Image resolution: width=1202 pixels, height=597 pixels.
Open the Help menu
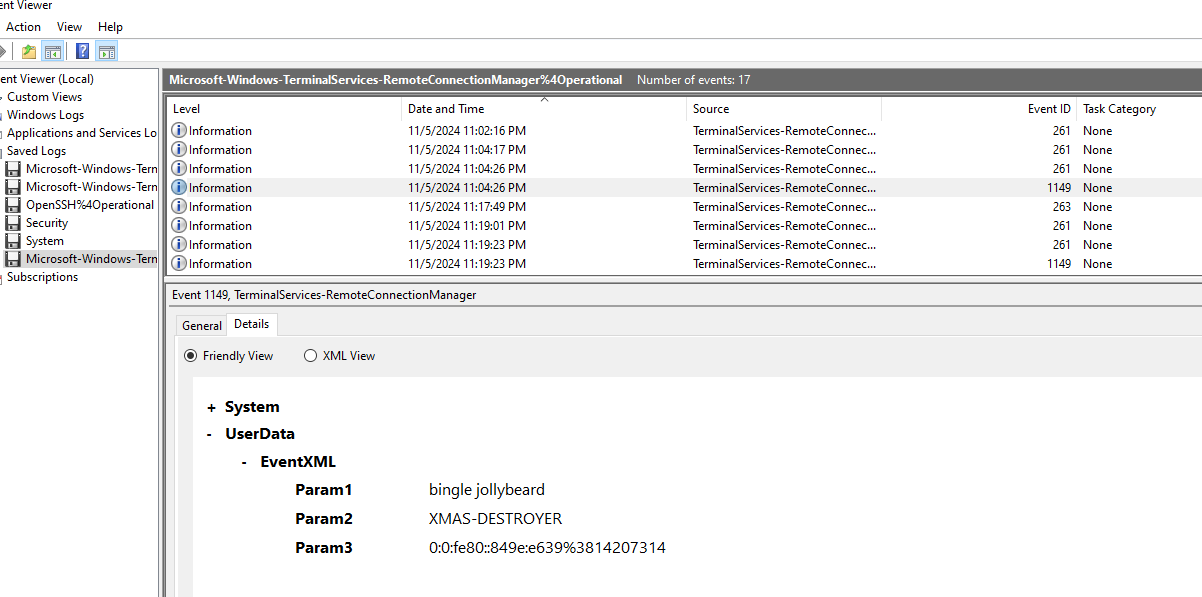pyautogui.click(x=111, y=27)
